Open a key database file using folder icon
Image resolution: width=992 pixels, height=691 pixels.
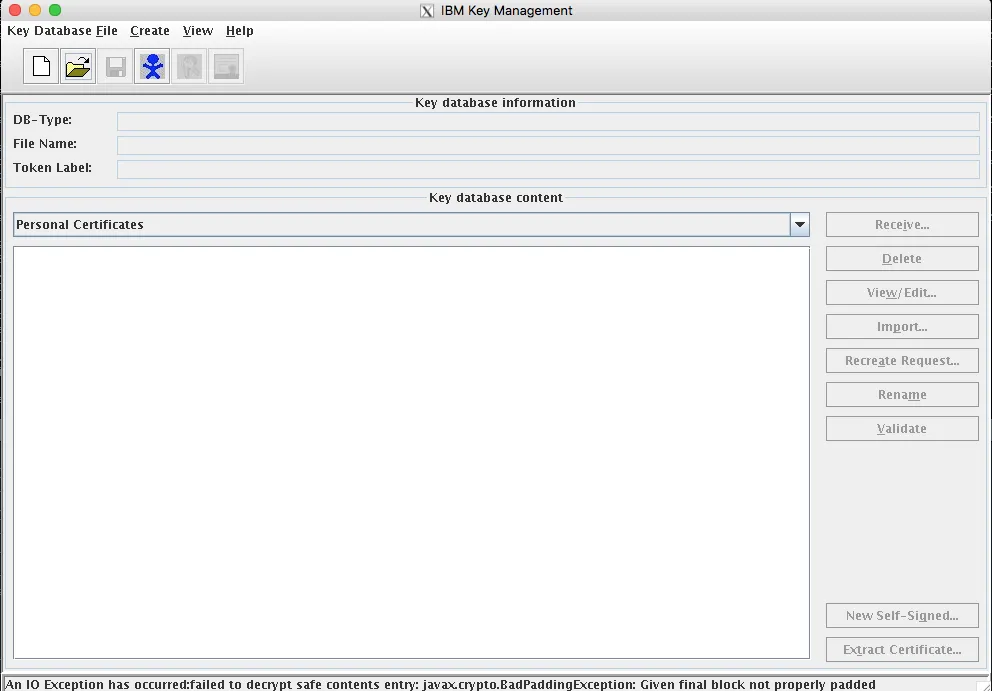point(78,66)
